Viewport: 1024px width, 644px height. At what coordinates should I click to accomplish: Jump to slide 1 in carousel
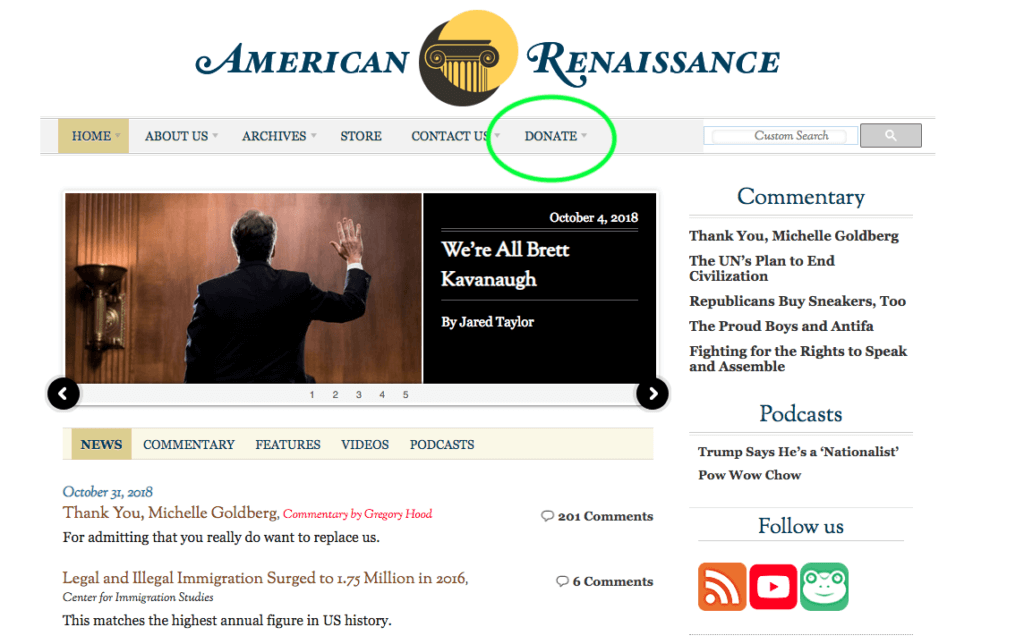pos(312,394)
